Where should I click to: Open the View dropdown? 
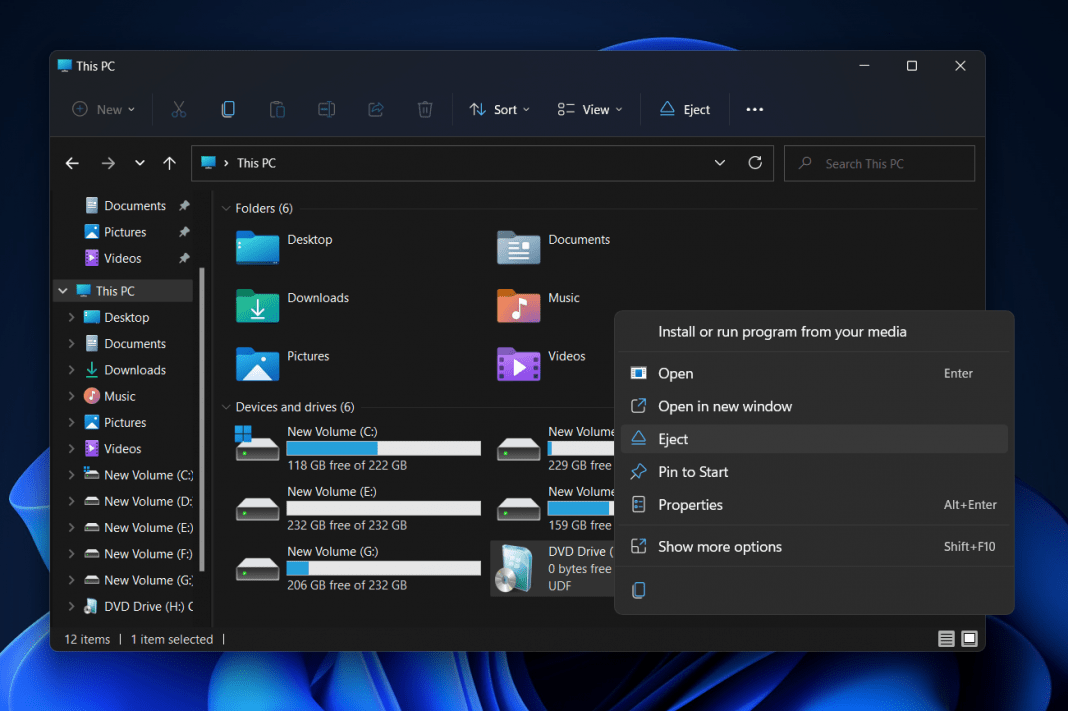click(590, 109)
